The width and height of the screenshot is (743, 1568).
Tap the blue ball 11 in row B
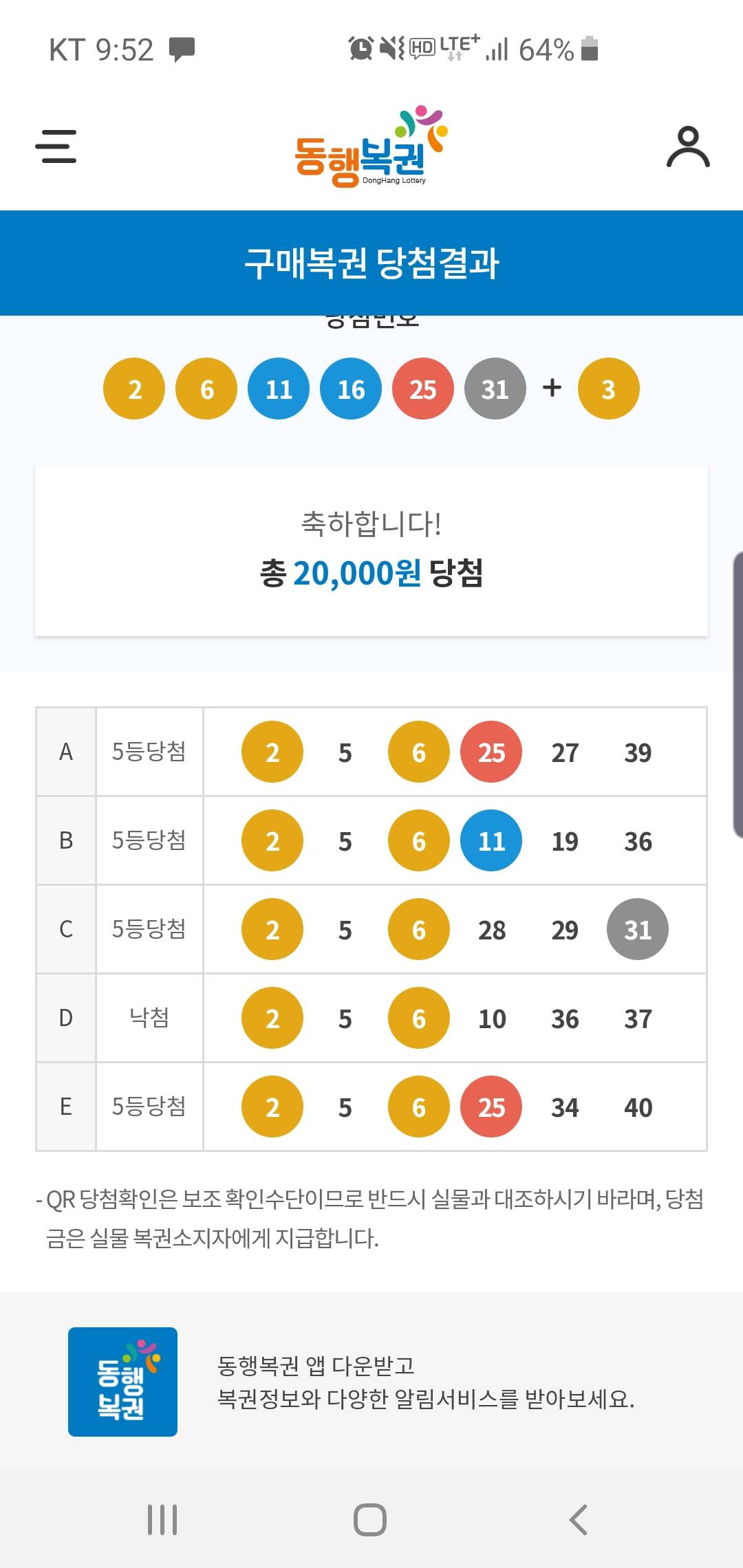[491, 841]
